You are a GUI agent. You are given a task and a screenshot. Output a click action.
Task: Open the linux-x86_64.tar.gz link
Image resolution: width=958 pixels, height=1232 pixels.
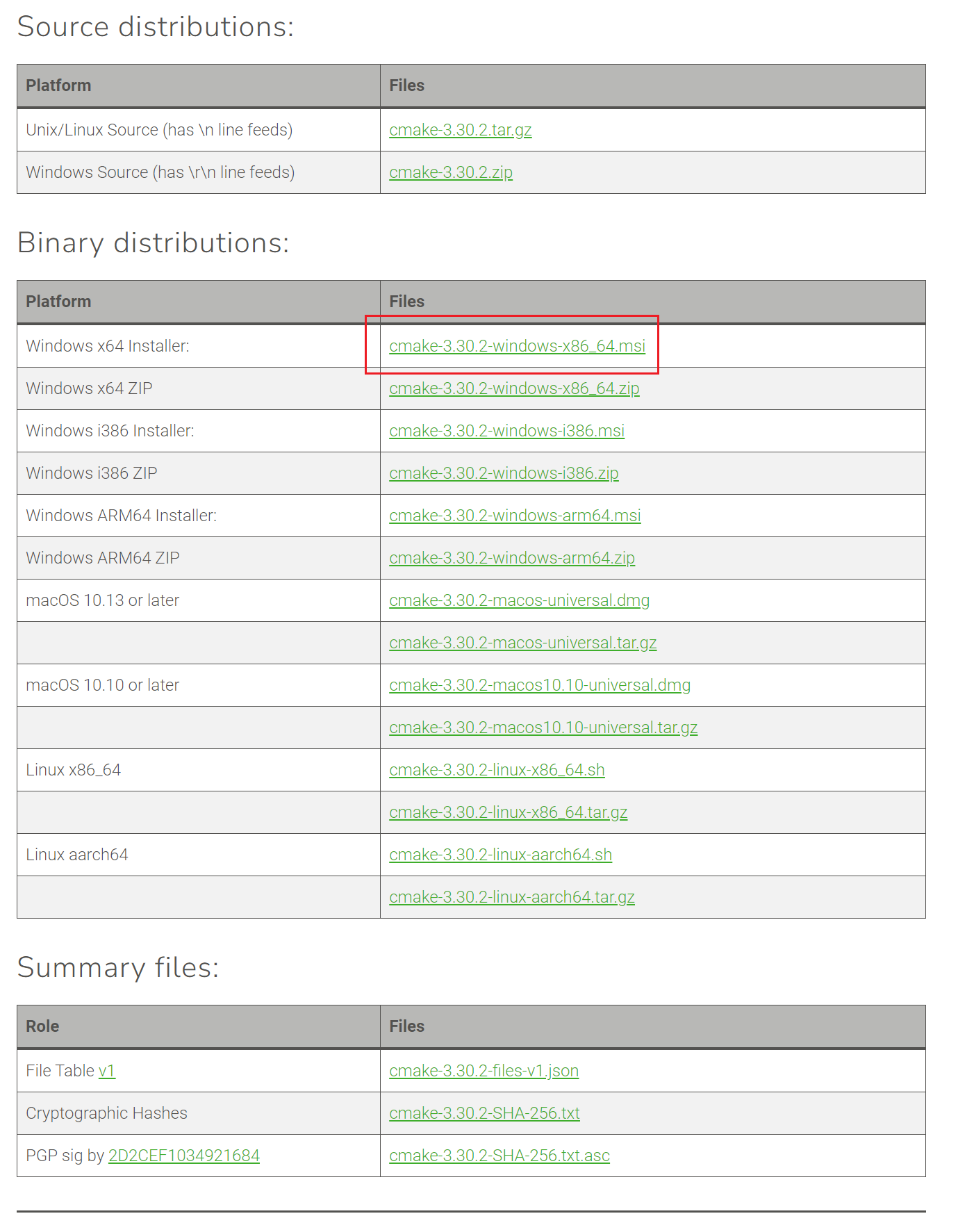[x=508, y=812]
